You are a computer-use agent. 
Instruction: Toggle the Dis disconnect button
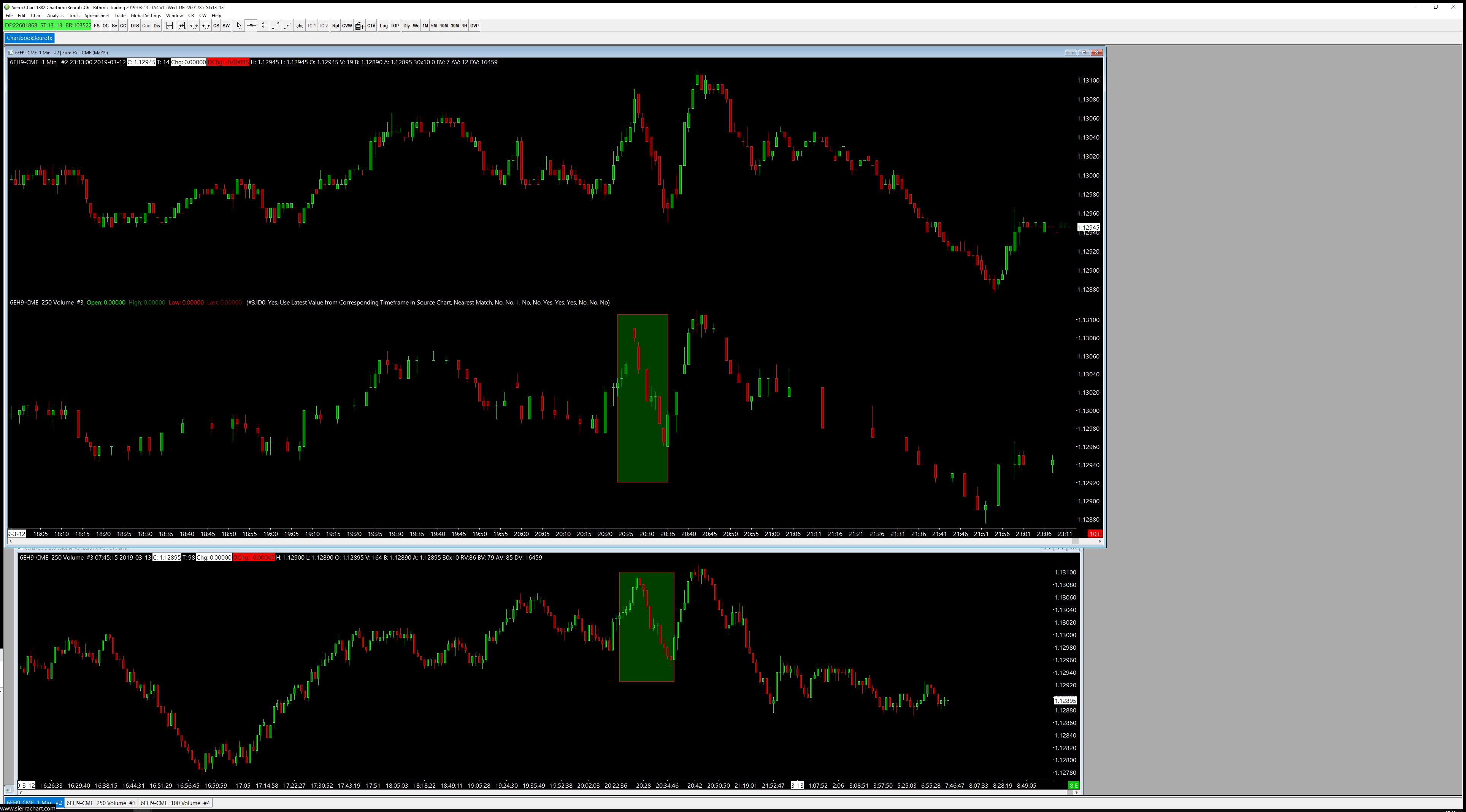[x=157, y=25]
